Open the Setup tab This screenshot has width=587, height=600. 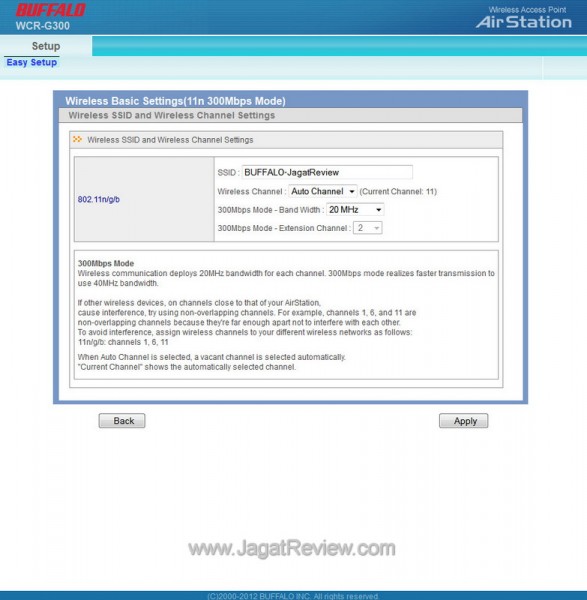tap(46, 46)
